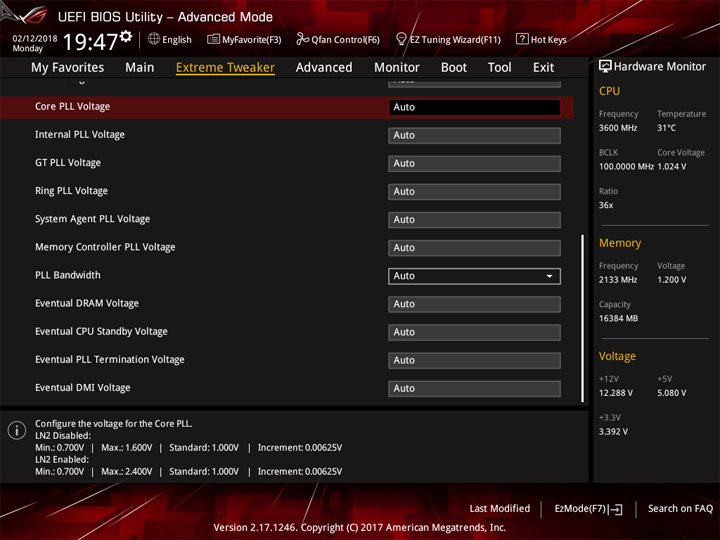Select the Eventual DMI Voltage label
The width and height of the screenshot is (720, 540).
[83, 388]
